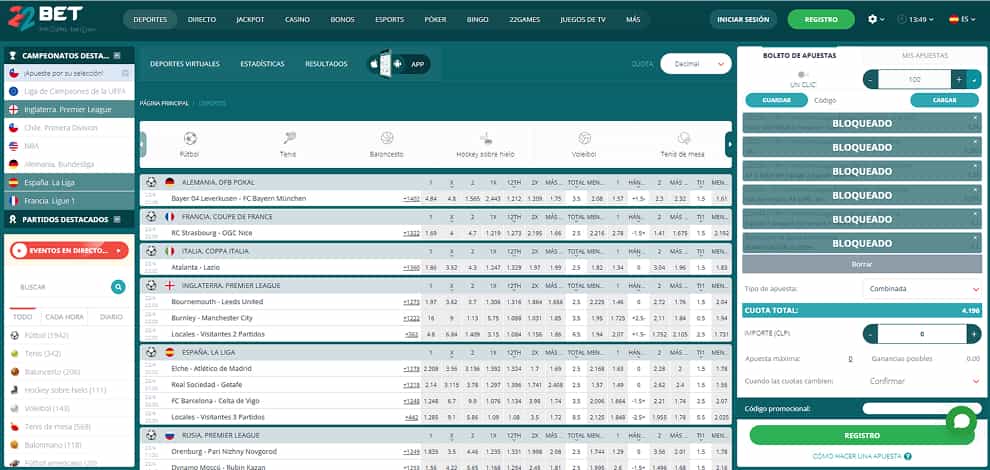990x470 pixels.
Task: Collapse the Campeonatos Destacados section
Action: tap(117, 56)
